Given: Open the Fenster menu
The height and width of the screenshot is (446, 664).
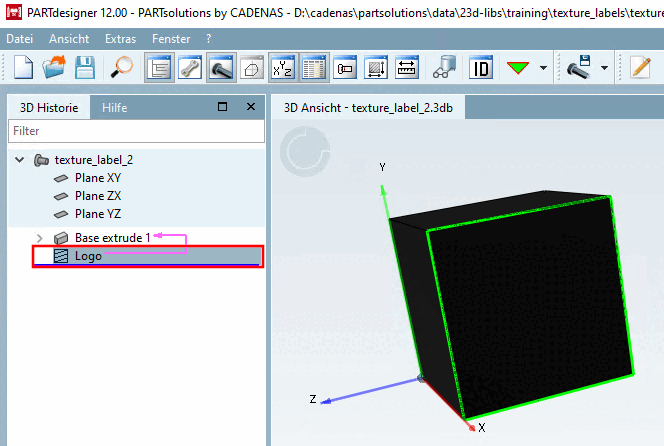Looking at the screenshot, I should pyautogui.click(x=171, y=39).
